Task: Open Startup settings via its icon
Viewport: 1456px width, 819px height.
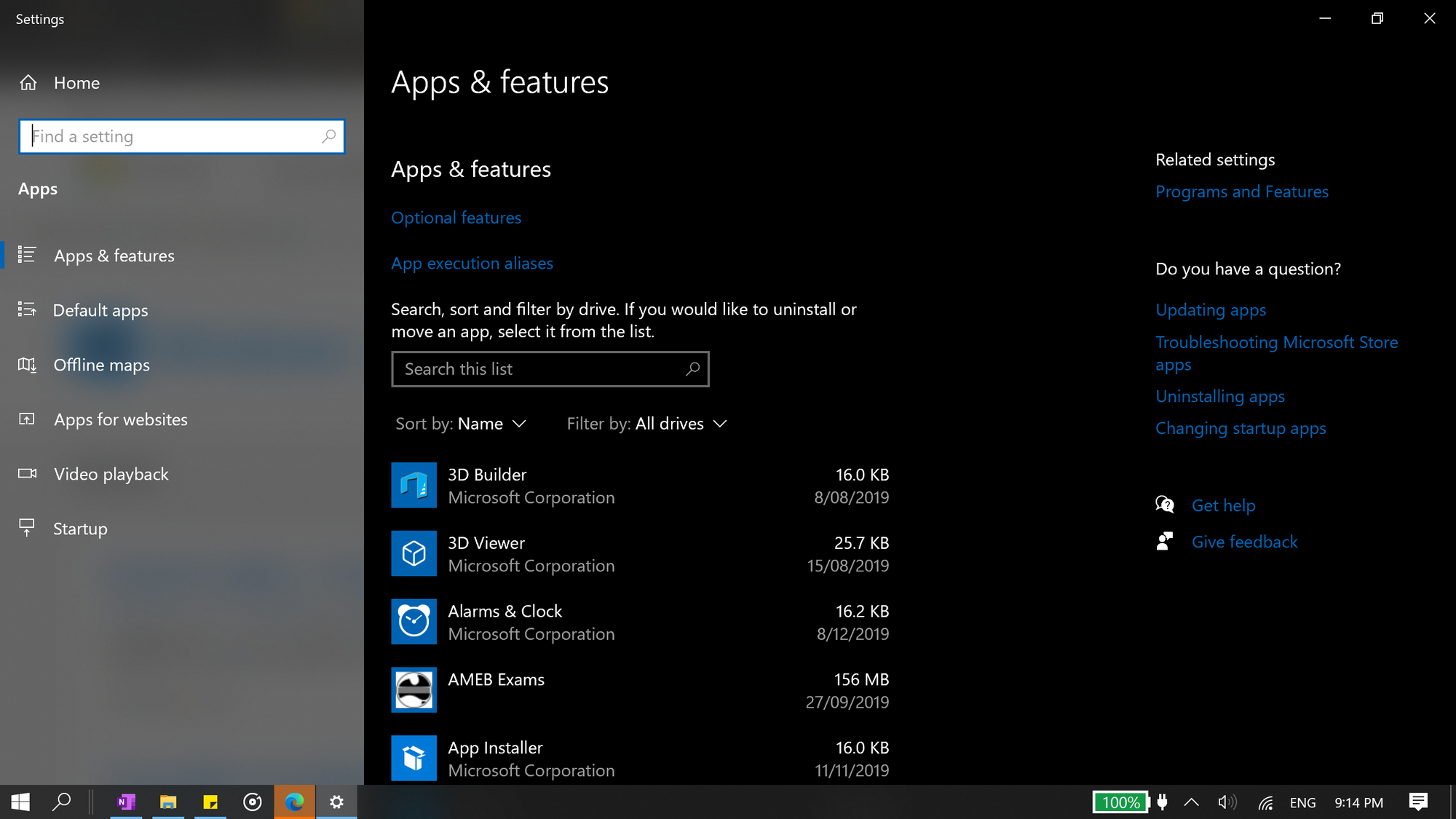Action: (x=27, y=528)
